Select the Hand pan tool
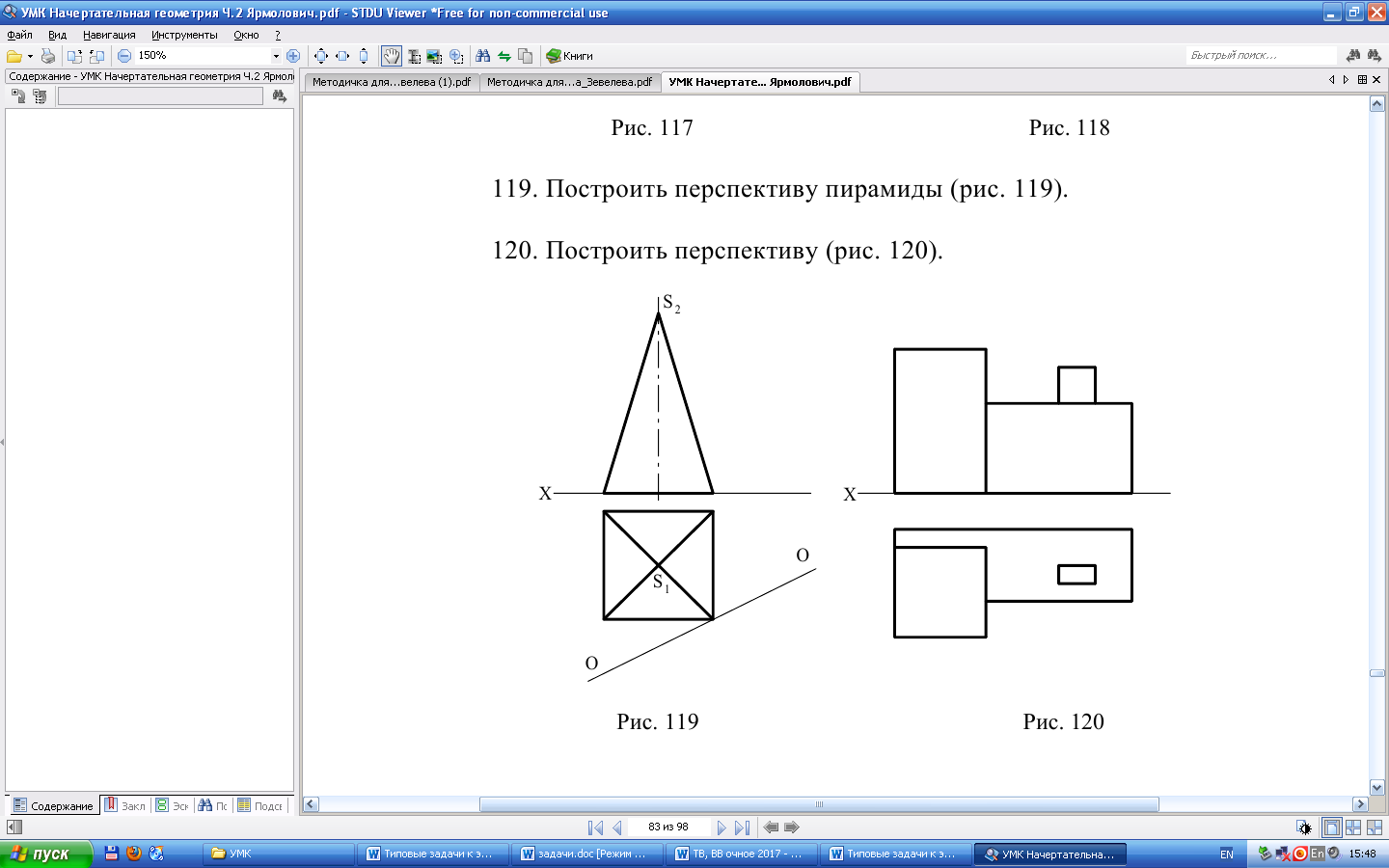 391,56
